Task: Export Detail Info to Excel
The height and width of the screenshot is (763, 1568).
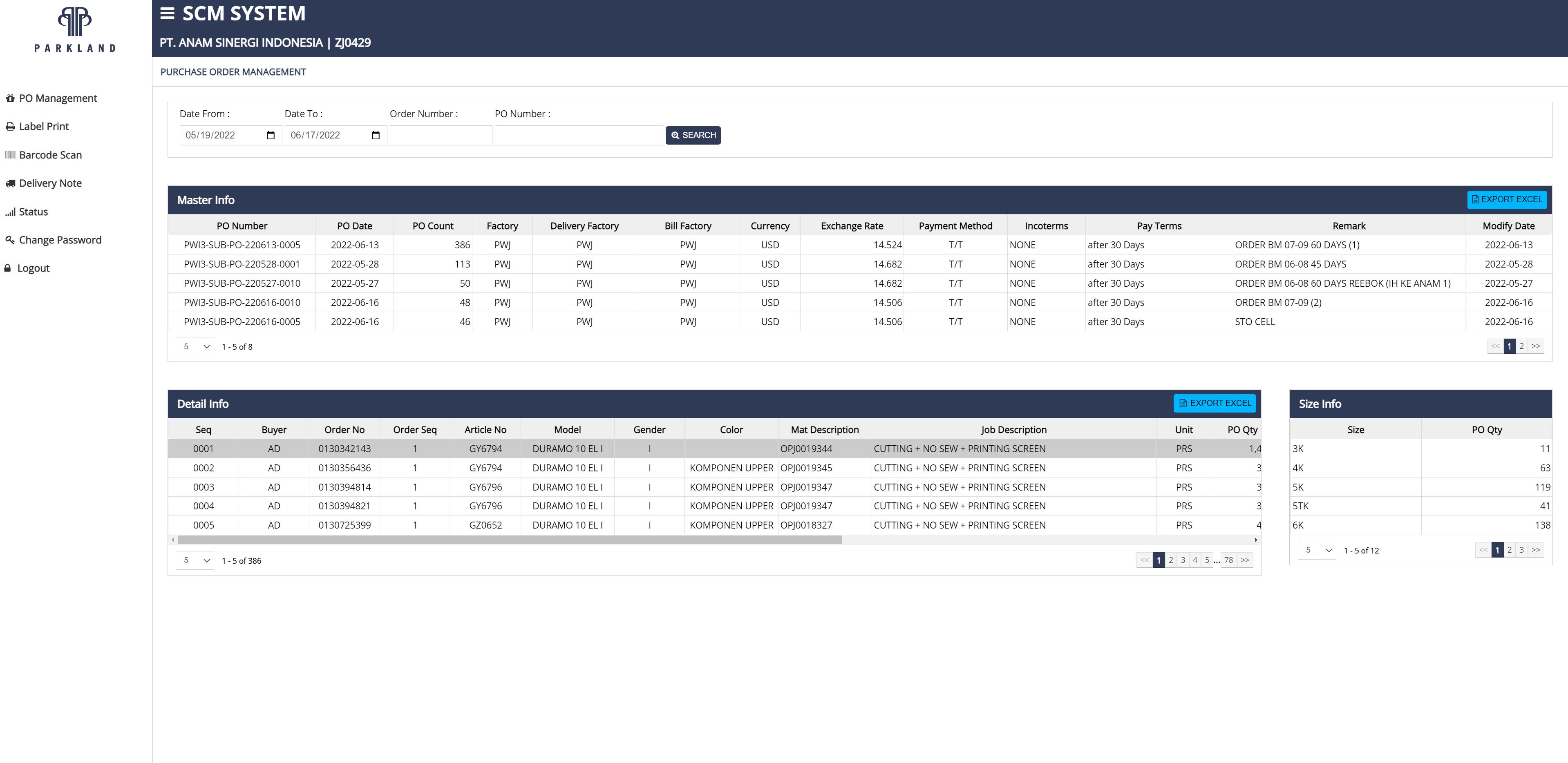Action: coord(1215,404)
